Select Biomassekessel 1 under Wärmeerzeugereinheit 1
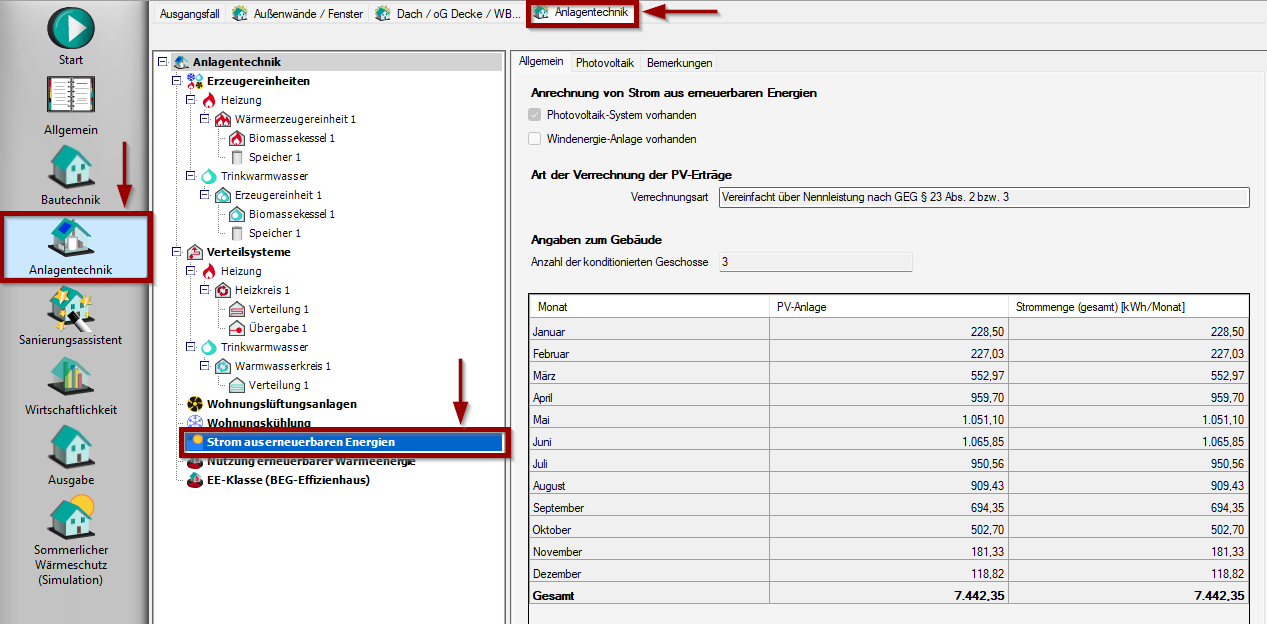The image size is (1267, 624). pyautogui.click(x=291, y=138)
